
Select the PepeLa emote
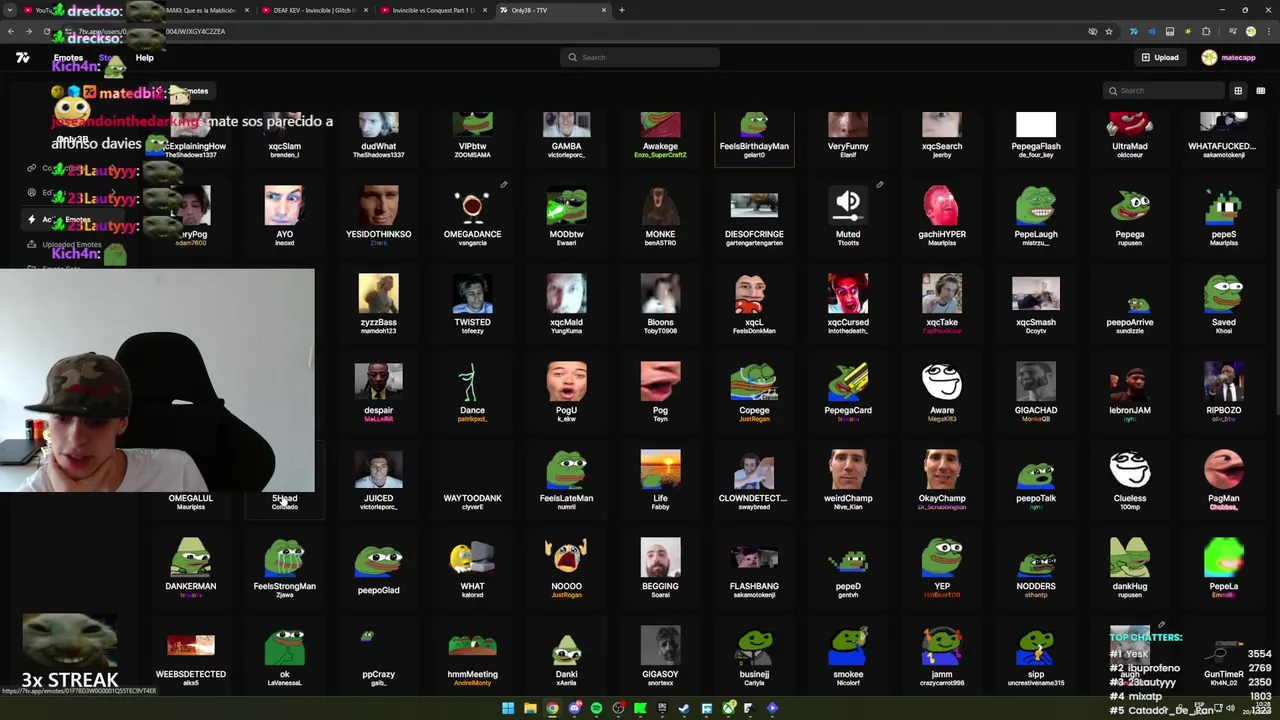1224,567
